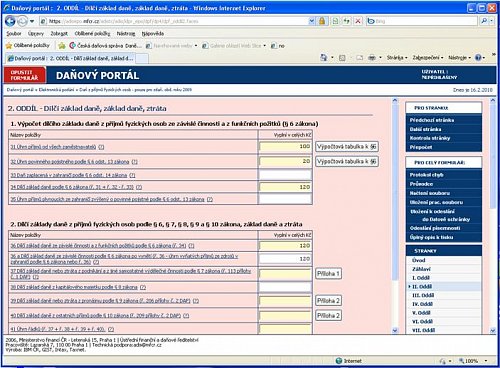Viewport: 500px width, 368px height.
Task: Click the Kontrola stránky sidebar link
Action: (x=430, y=138)
